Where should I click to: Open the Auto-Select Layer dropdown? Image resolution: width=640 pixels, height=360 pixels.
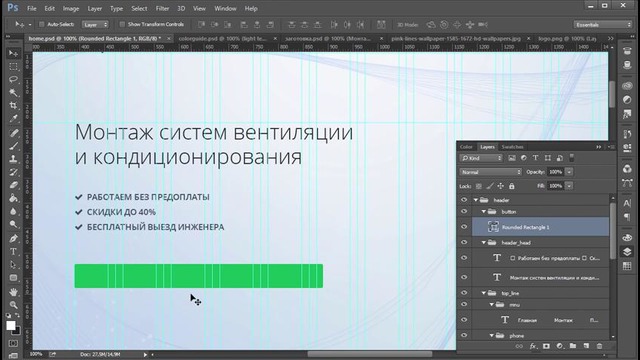[95, 24]
